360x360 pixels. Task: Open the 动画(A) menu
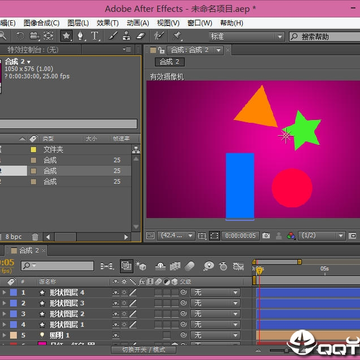pyautogui.click(x=138, y=23)
